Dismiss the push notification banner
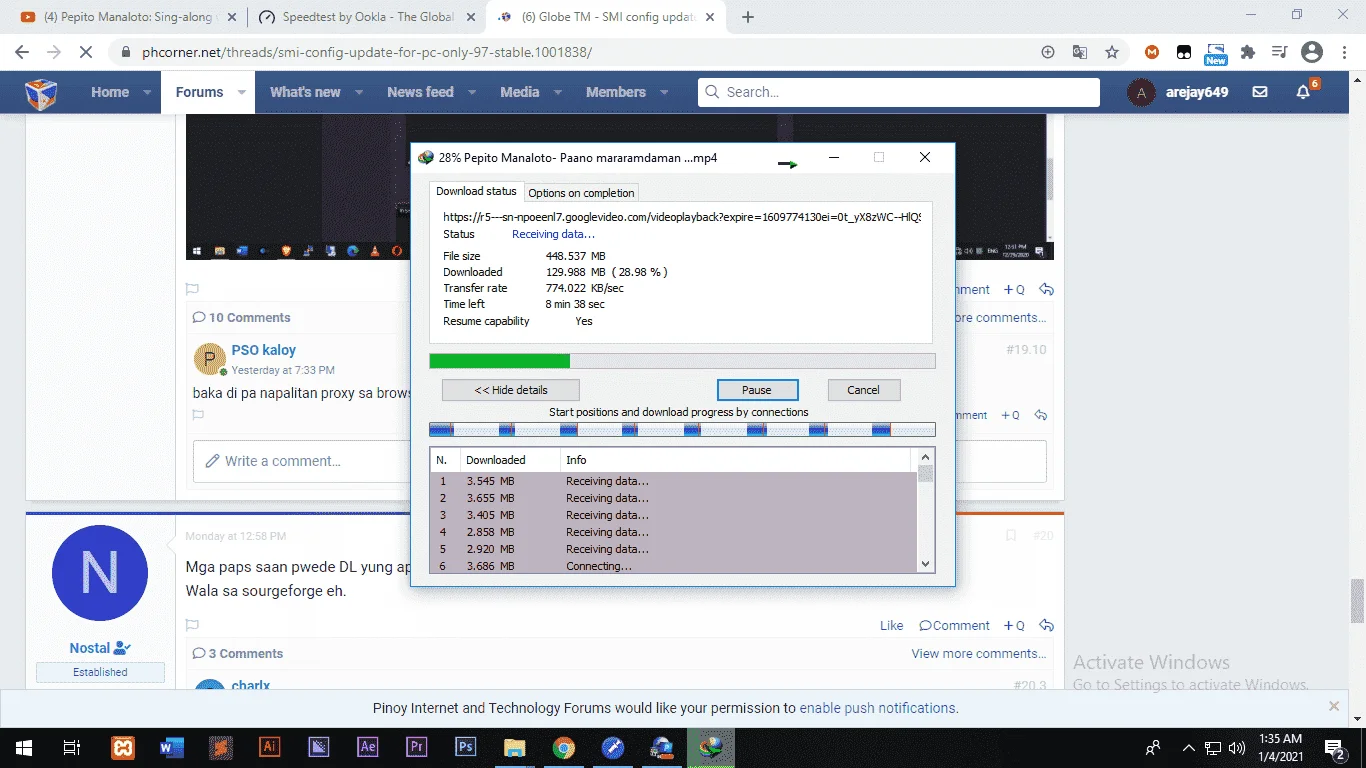 [x=1333, y=706]
